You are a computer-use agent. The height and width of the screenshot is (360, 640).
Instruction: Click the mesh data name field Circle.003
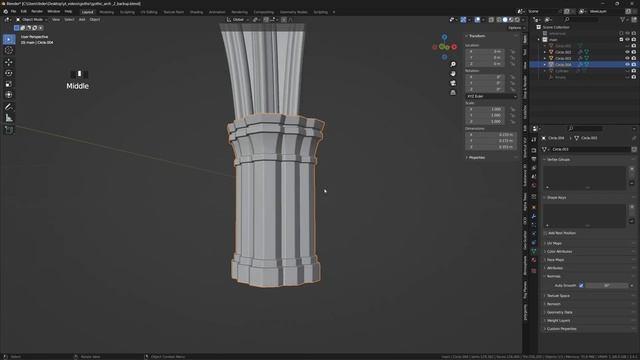click(x=590, y=149)
